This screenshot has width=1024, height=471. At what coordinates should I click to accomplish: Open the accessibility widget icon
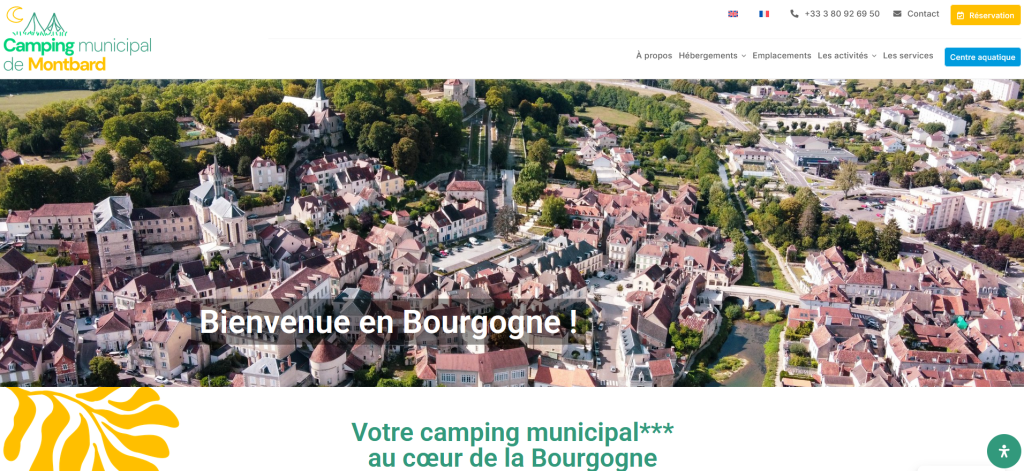click(1003, 451)
